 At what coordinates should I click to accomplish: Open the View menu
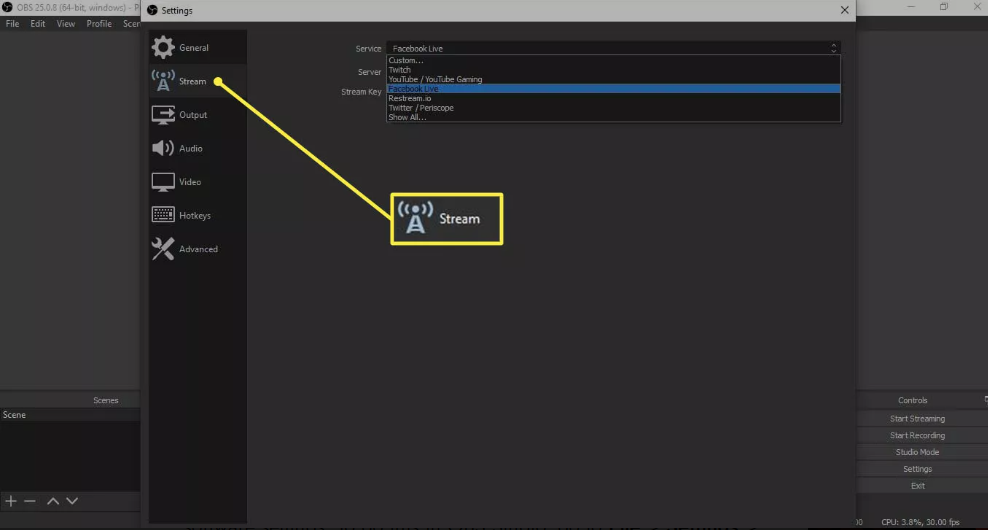pos(66,24)
